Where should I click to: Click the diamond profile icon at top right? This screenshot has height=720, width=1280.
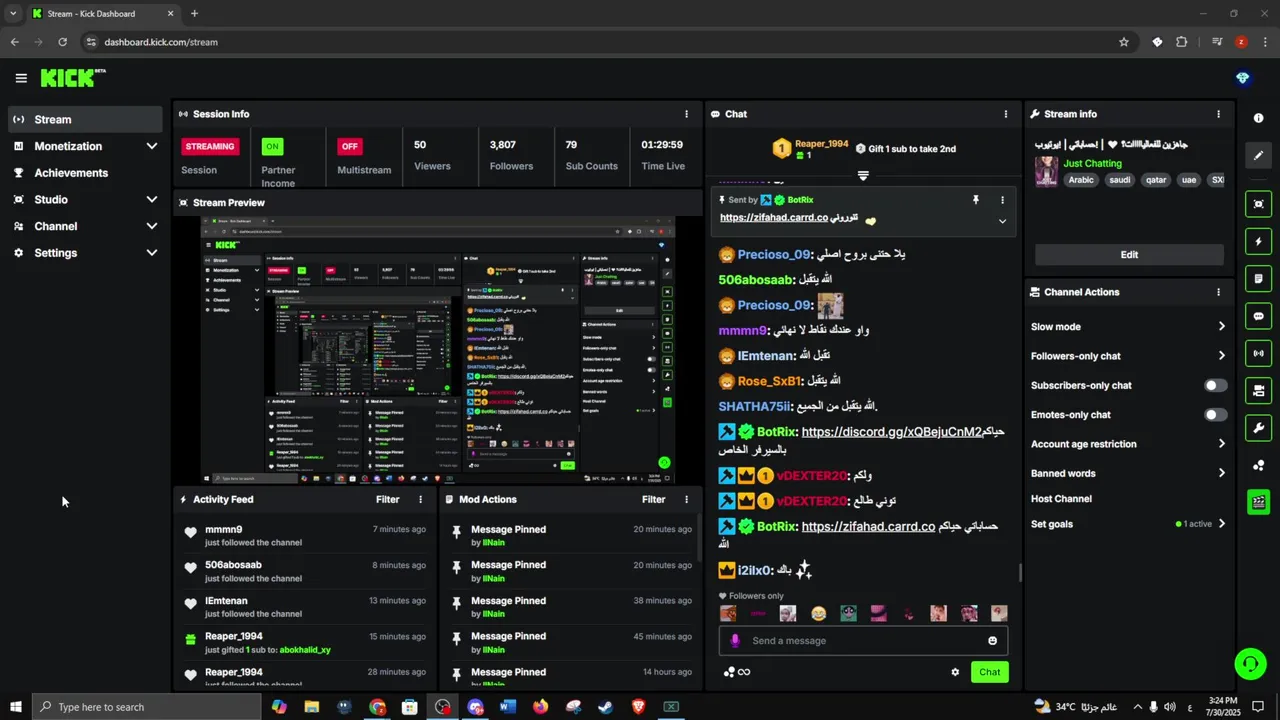tap(1243, 78)
